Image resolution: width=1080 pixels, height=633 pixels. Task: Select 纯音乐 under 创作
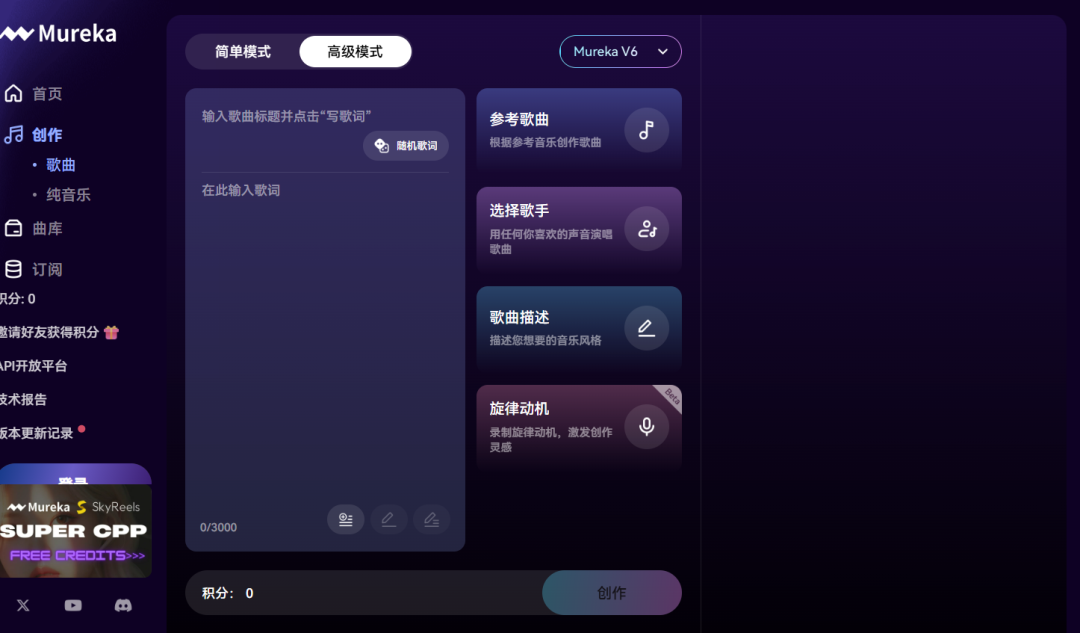pos(68,195)
